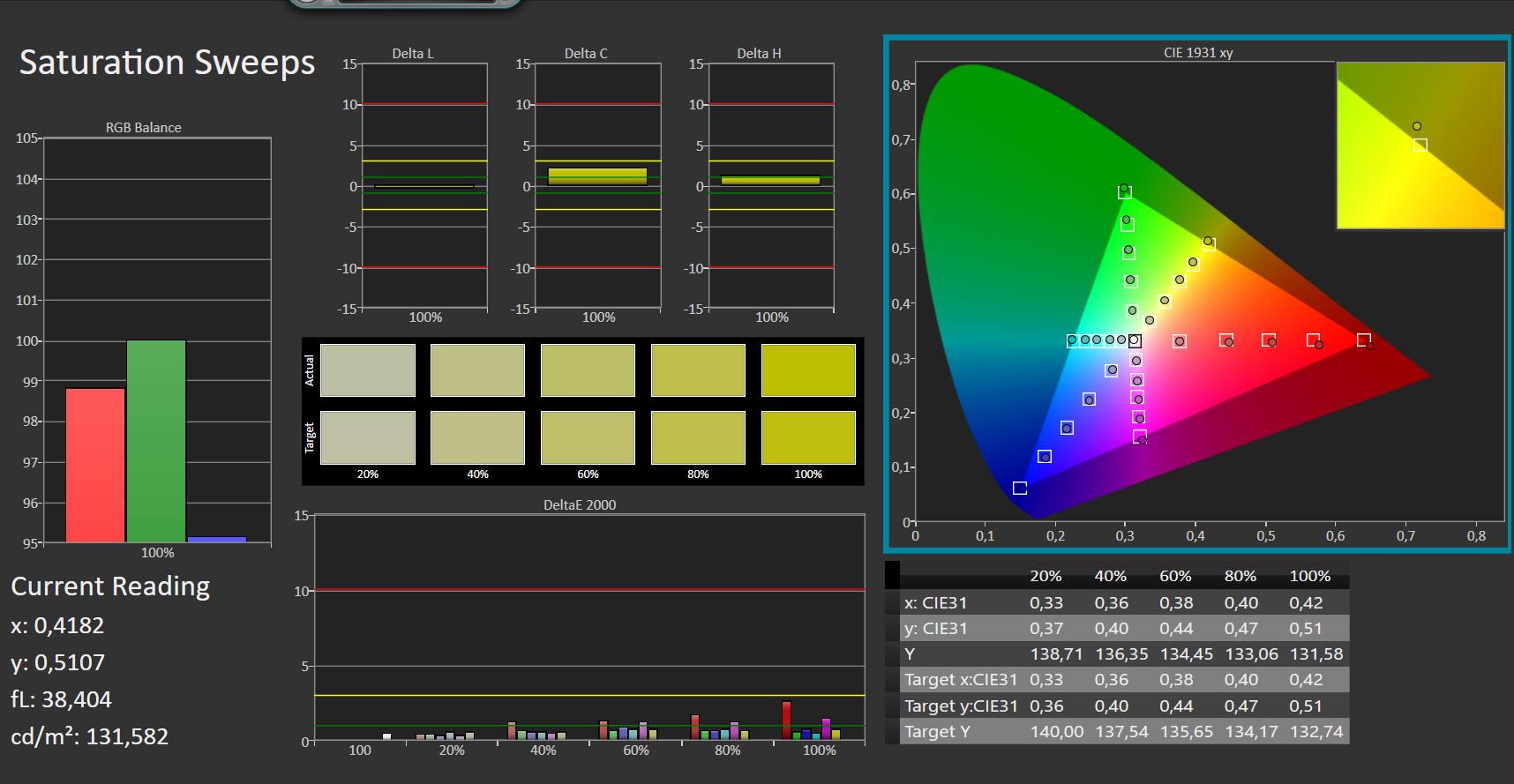The width and height of the screenshot is (1514, 784).
Task: Click the 100% column header in data table
Action: point(1309,576)
